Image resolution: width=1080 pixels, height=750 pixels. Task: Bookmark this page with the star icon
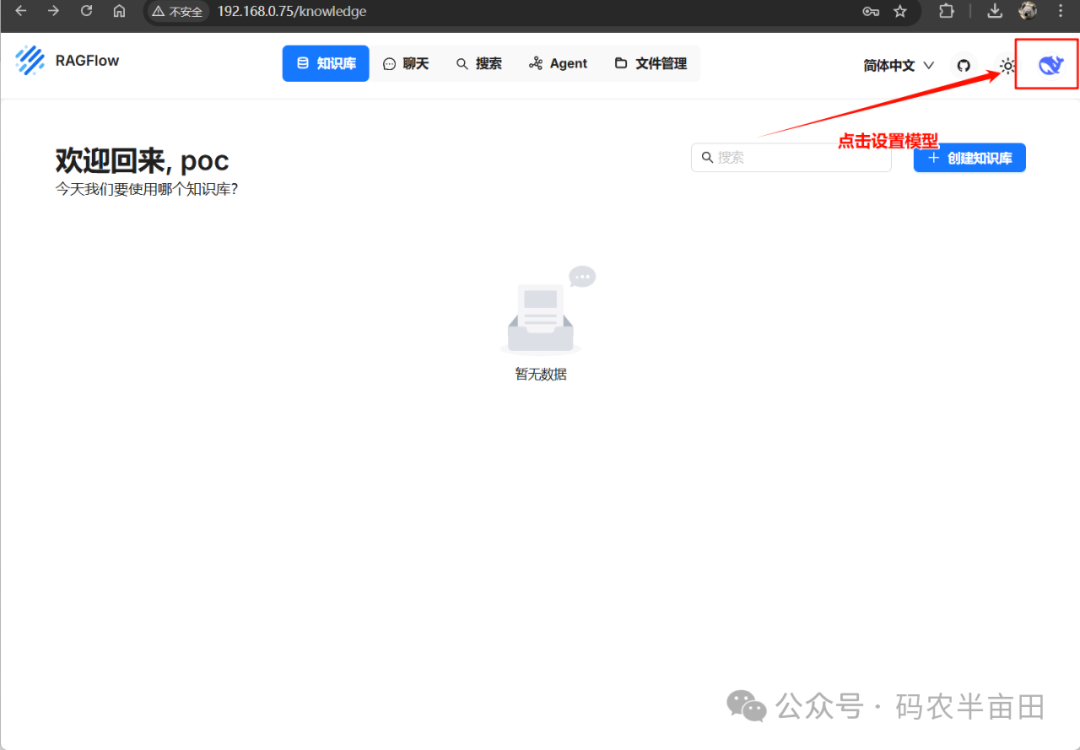click(900, 11)
